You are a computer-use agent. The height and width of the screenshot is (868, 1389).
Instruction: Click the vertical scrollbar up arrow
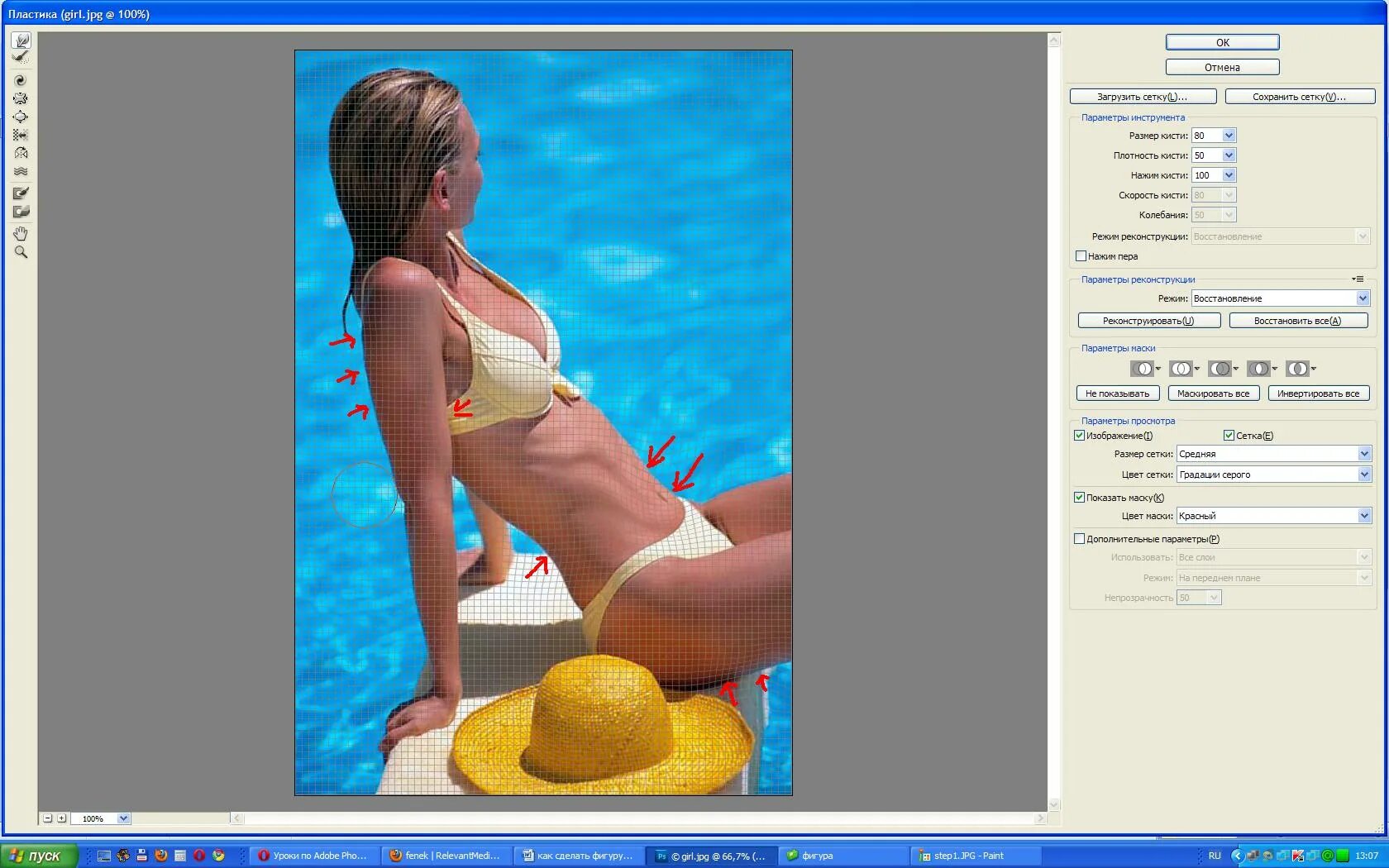coord(1053,40)
